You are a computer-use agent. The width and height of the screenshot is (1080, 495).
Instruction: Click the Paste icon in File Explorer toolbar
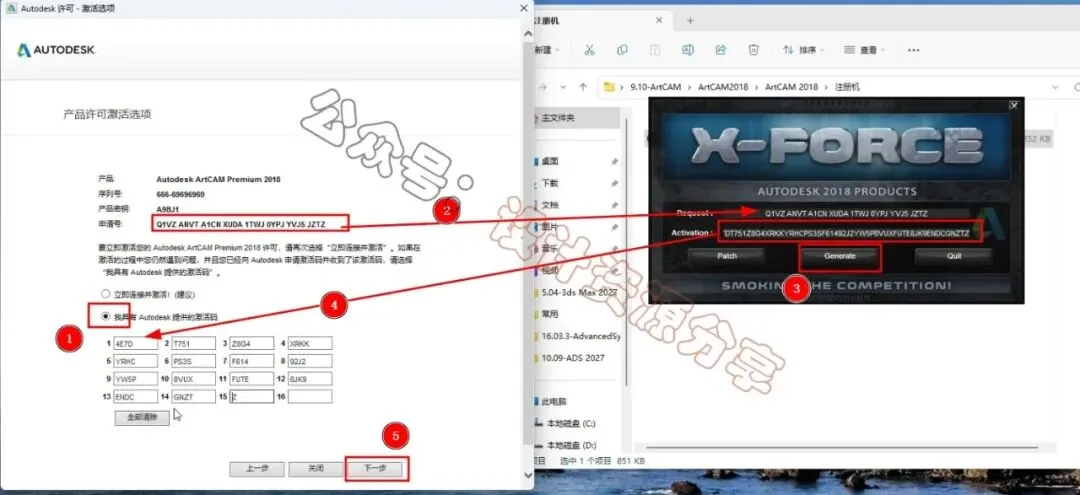click(x=654, y=50)
